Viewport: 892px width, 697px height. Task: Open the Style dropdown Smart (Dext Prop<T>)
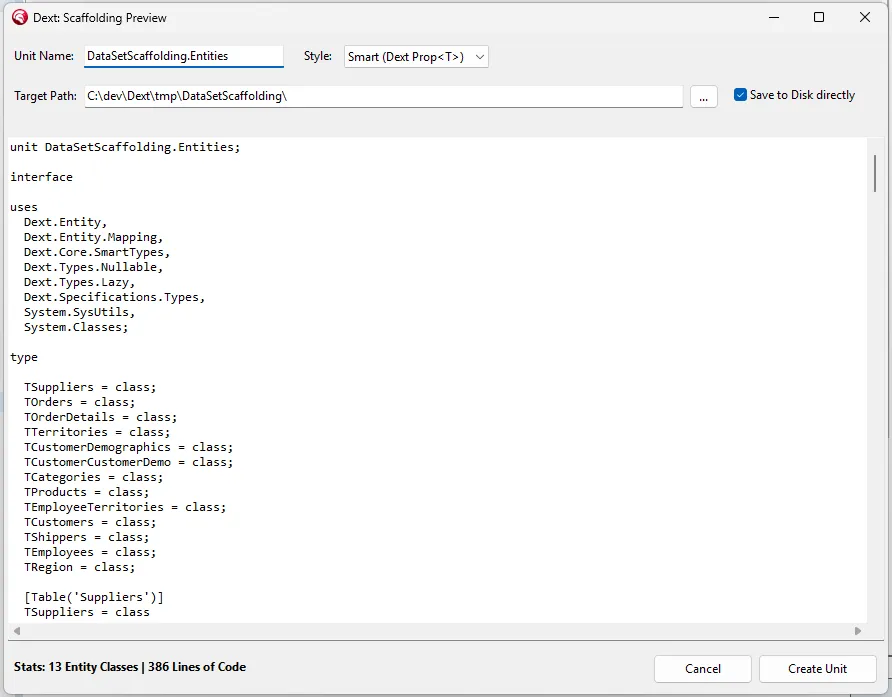(416, 57)
